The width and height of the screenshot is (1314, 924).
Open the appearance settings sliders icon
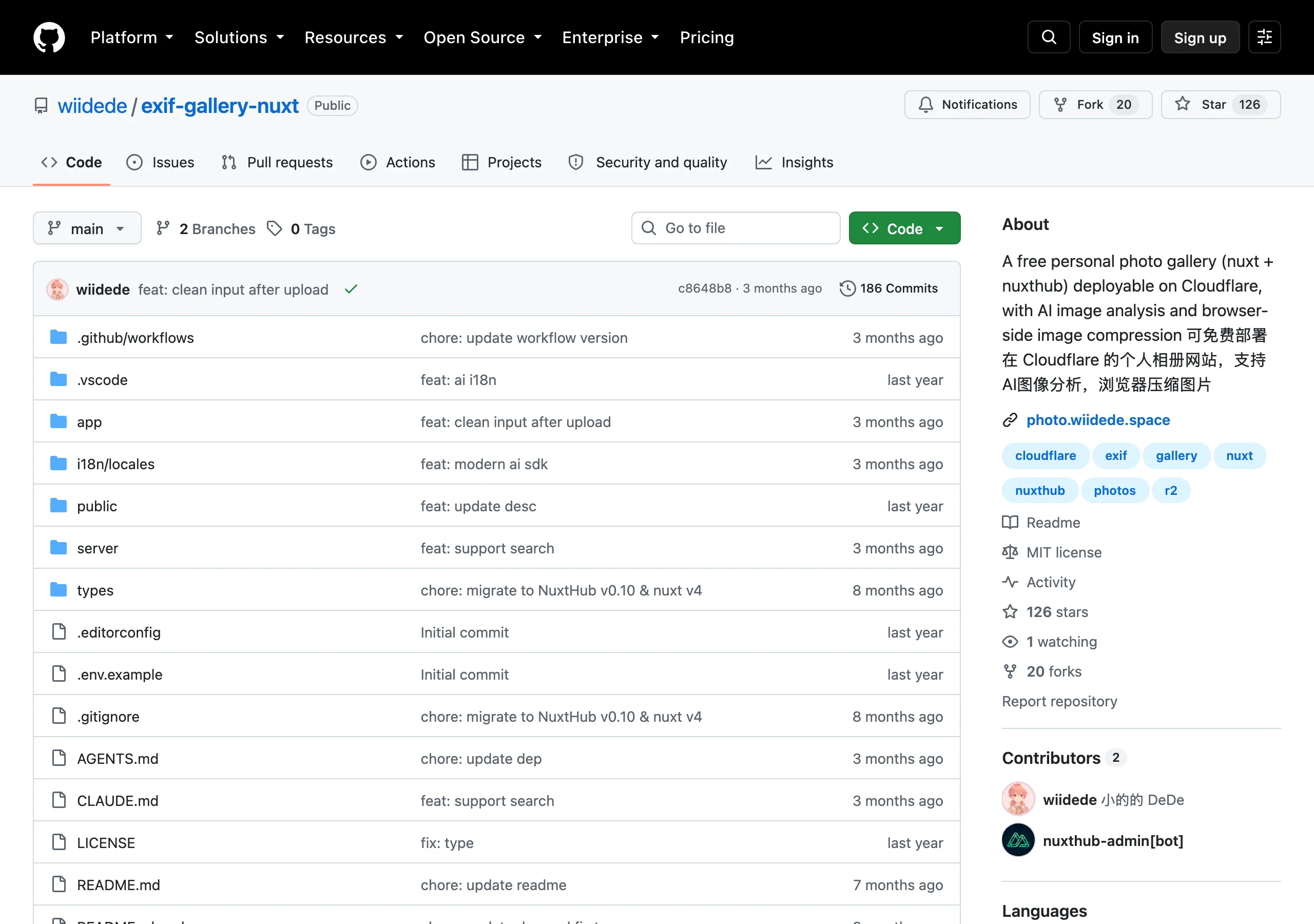click(1264, 37)
